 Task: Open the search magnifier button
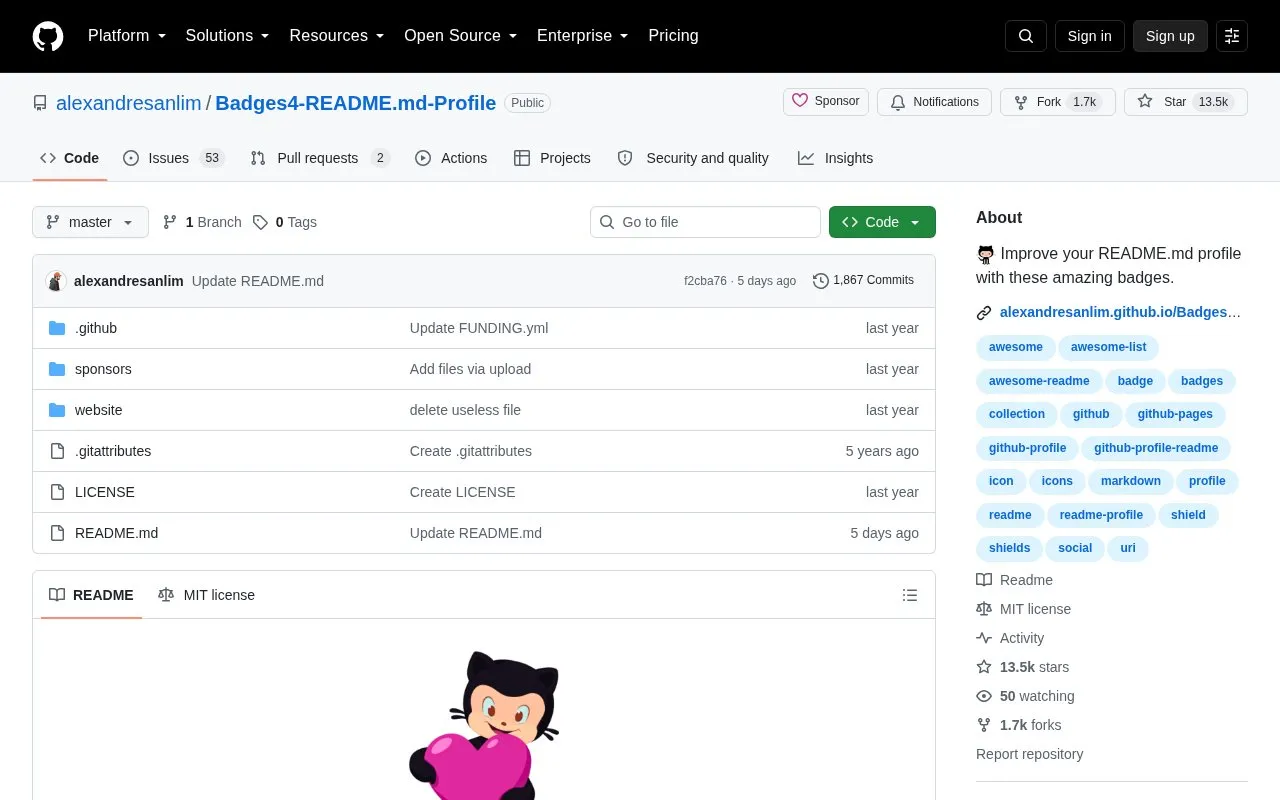(1026, 36)
